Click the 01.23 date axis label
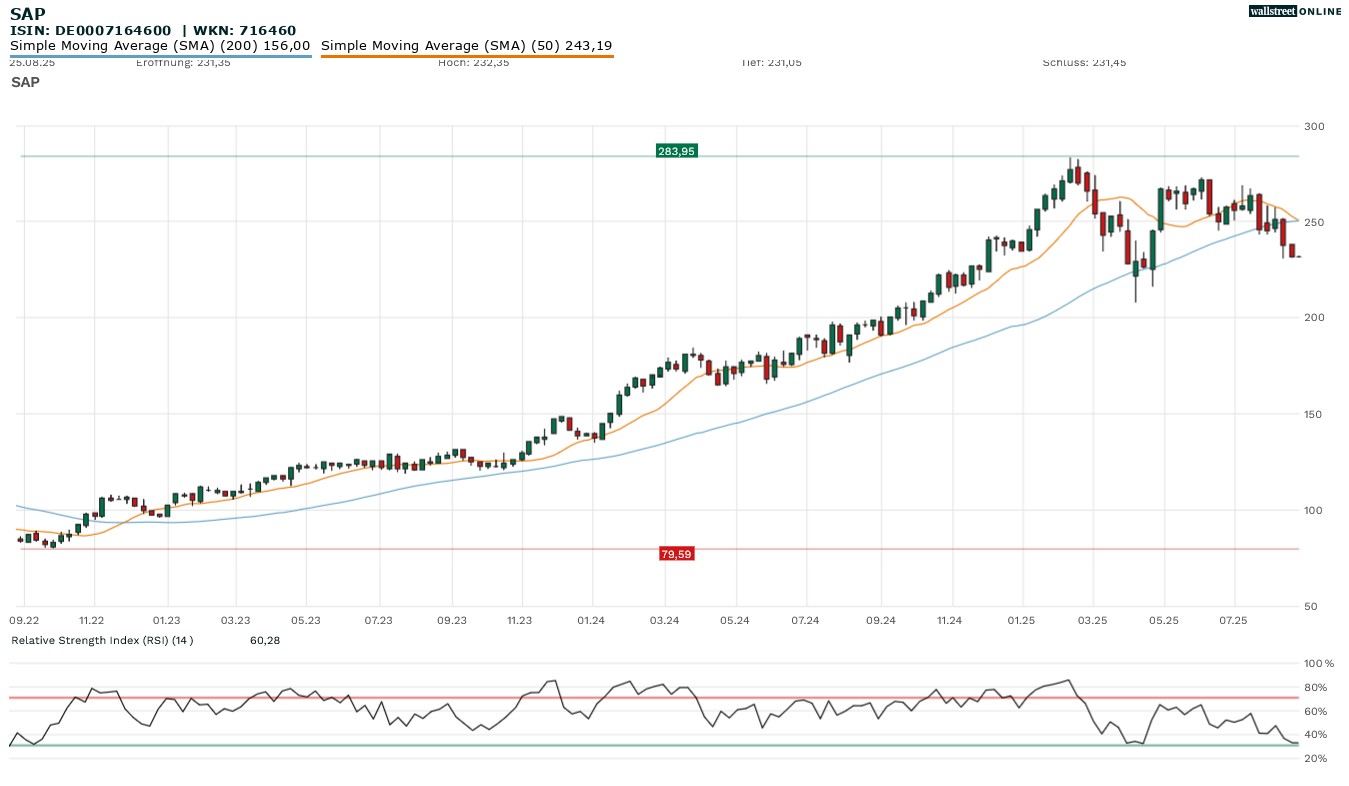The width and height of the screenshot is (1349, 786). 166,621
